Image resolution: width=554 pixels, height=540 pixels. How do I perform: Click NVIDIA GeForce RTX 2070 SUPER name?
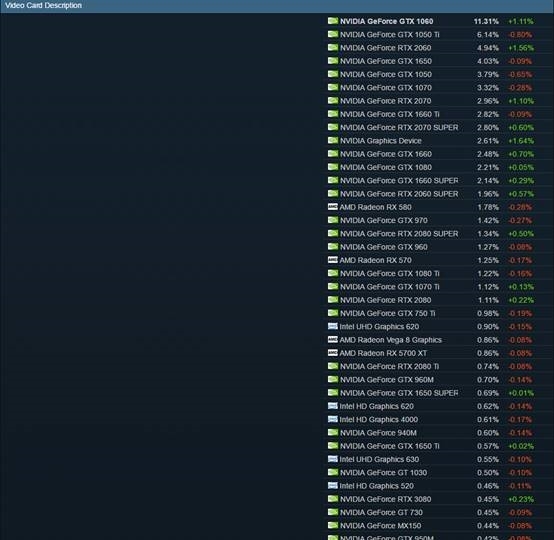[x=399, y=128]
